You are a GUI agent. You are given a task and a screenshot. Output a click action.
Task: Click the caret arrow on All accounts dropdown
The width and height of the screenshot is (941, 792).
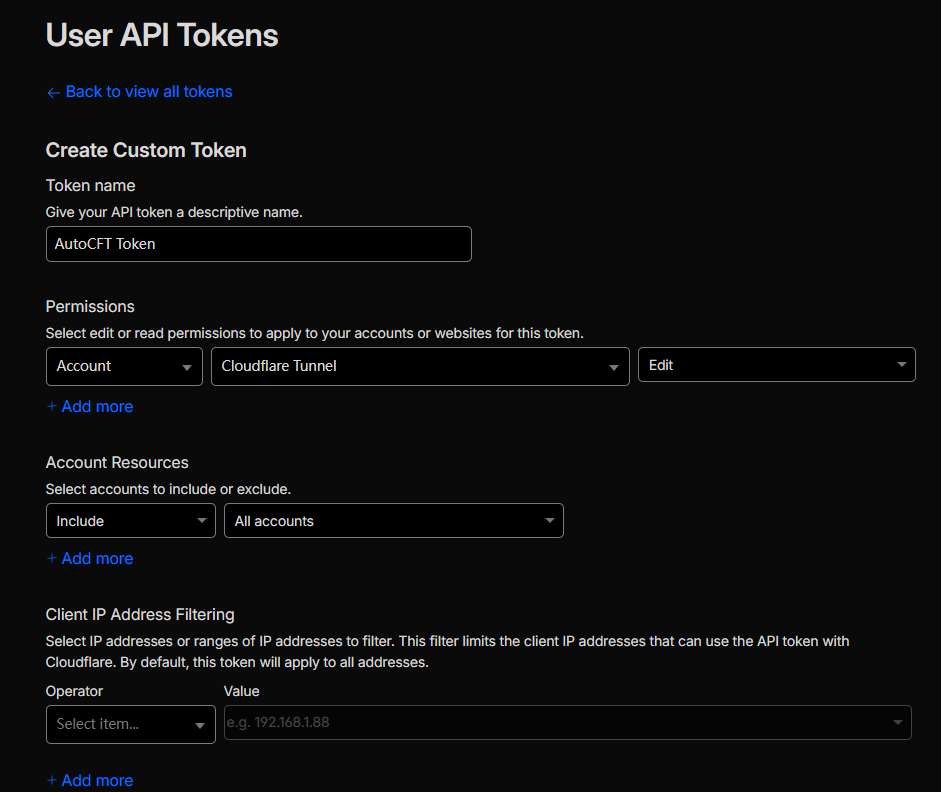pos(549,521)
